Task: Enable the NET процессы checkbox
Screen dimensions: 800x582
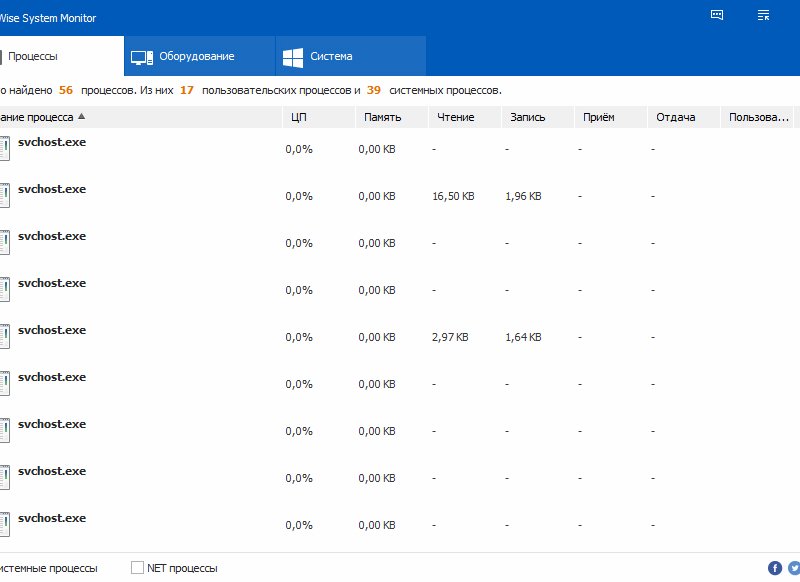Action: (x=137, y=568)
